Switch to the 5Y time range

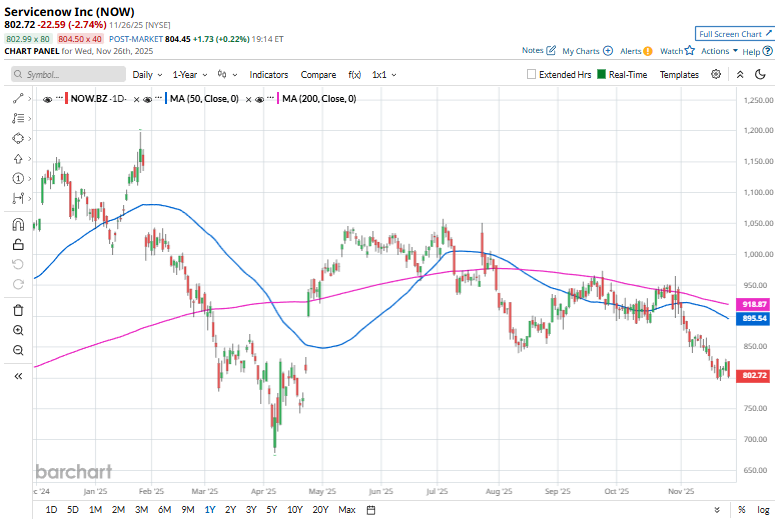pos(272,510)
